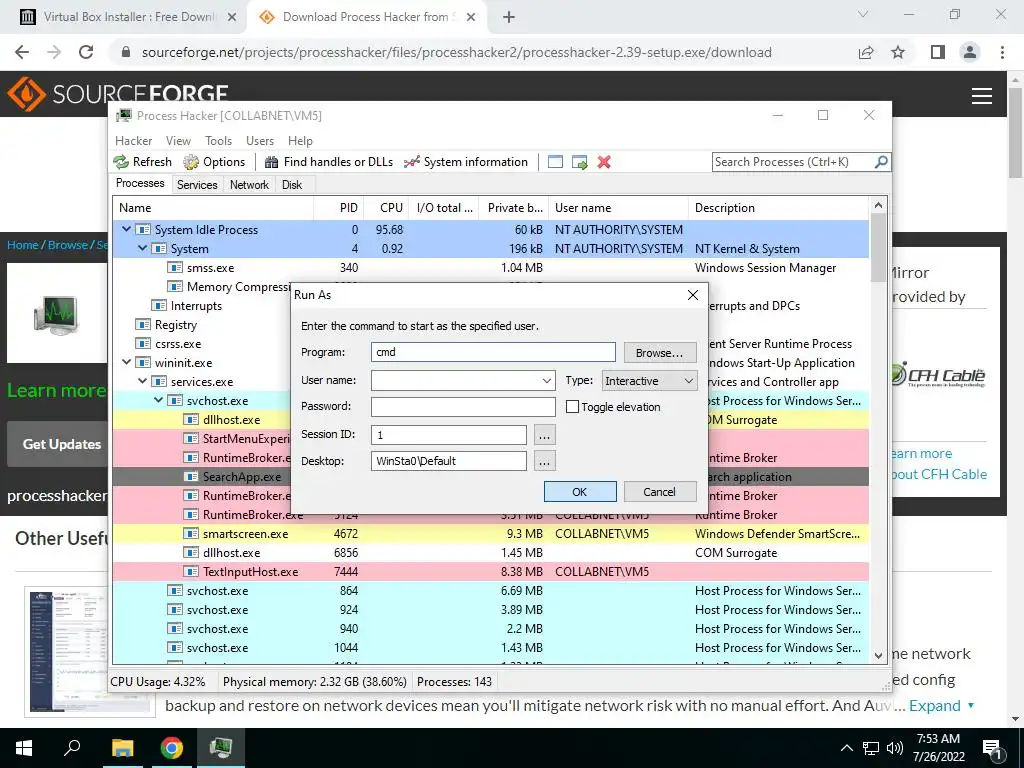Switch to the Network tab

tap(249, 185)
